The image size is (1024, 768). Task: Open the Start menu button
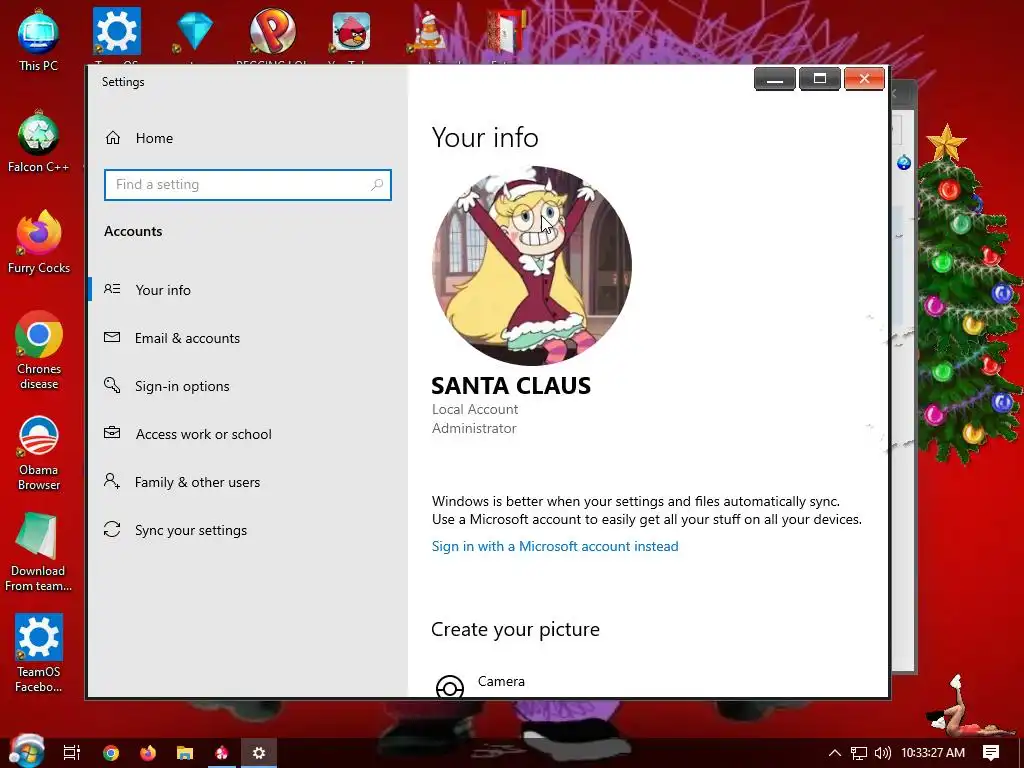pos(26,752)
